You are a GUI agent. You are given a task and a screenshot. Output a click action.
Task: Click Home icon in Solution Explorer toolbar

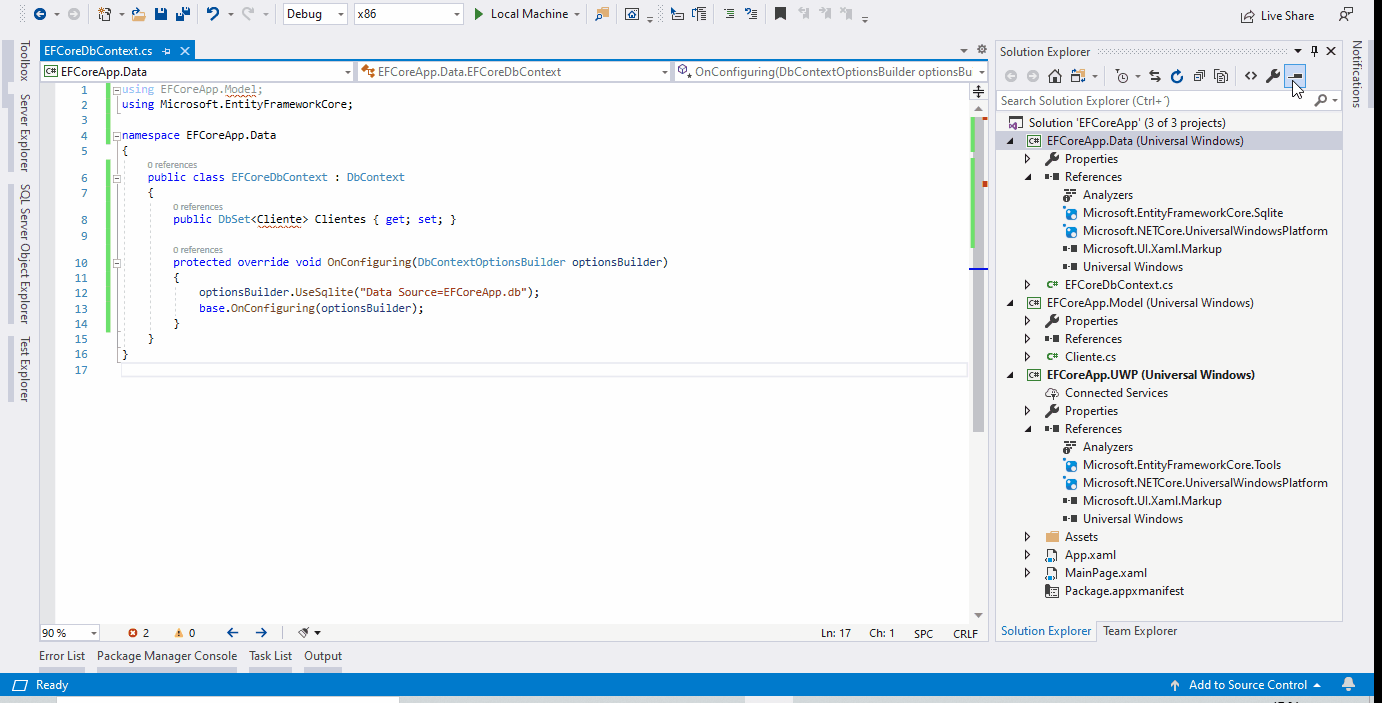pyautogui.click(x=1055, y=76)
